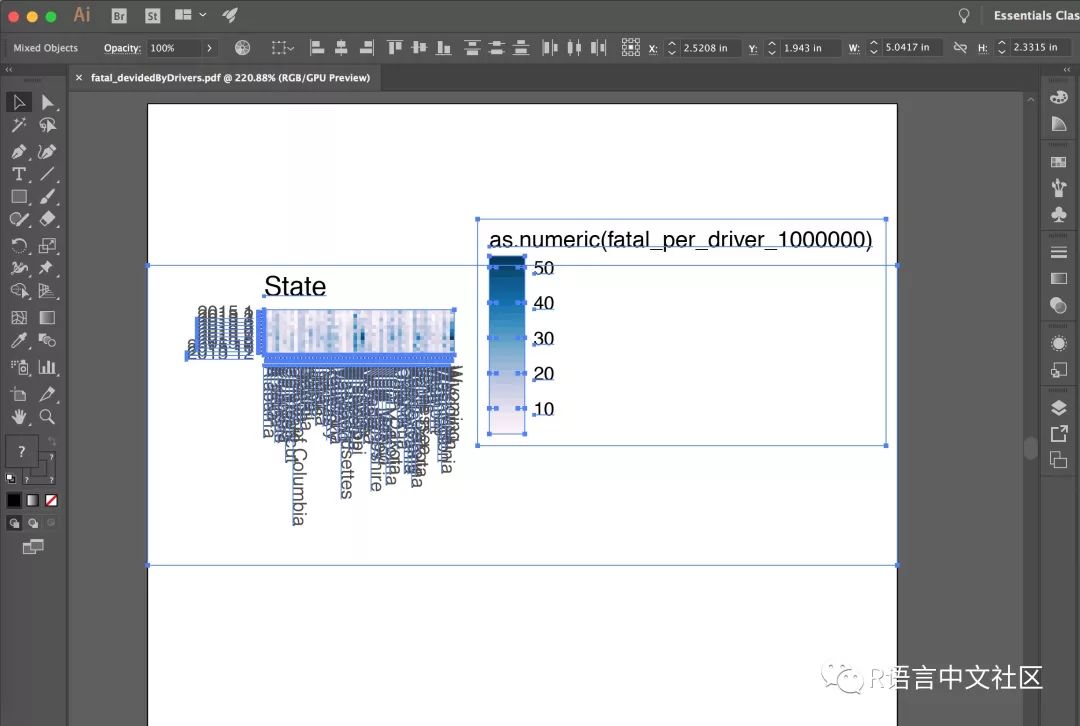Screen dimensions: 1080x726
Task: Click the Opacity label link
Action: coord(122,48)
